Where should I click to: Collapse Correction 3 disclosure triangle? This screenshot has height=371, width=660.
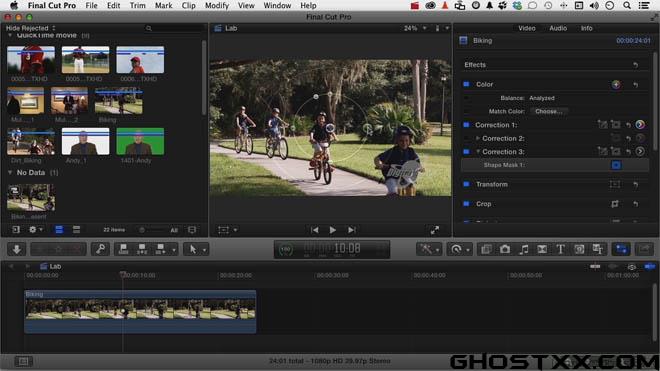(478, 152)
